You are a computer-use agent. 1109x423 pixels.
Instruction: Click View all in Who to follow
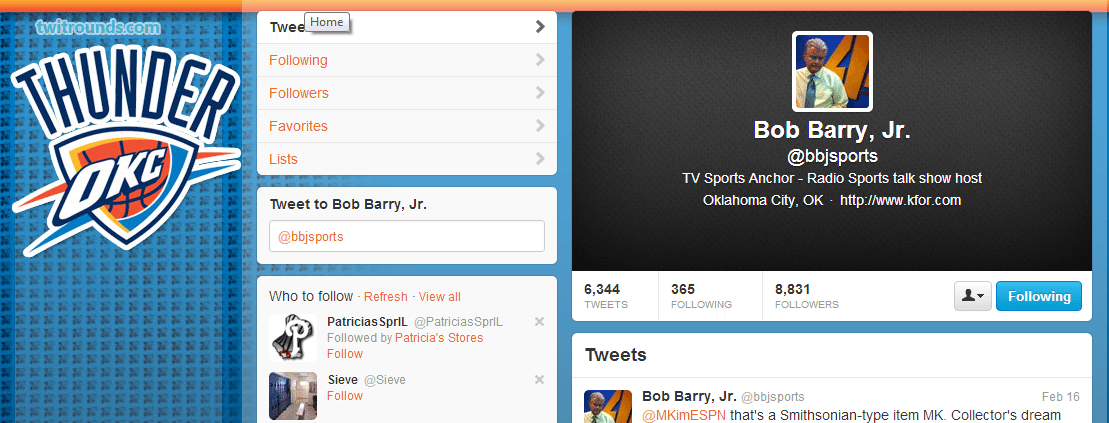(439, 296)
